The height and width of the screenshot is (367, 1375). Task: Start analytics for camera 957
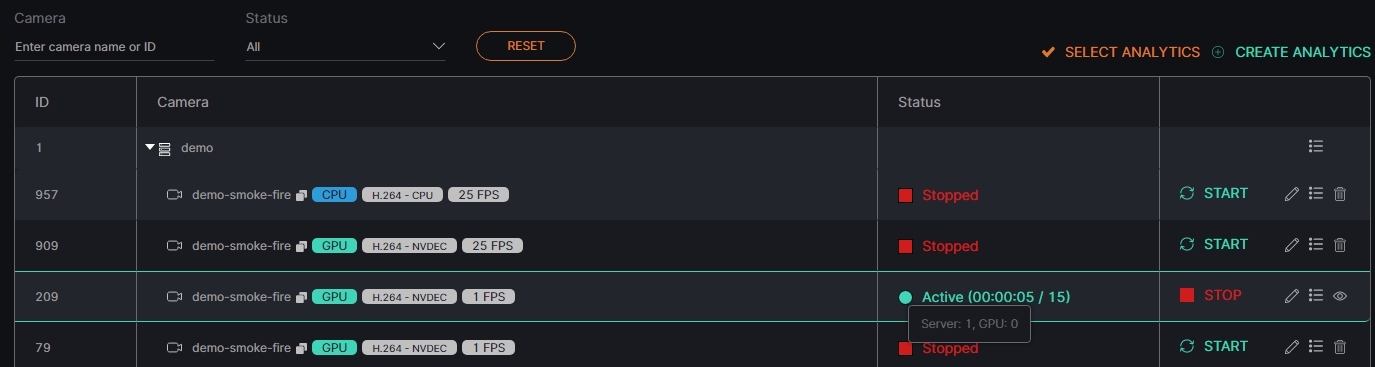click(1214, 194)
